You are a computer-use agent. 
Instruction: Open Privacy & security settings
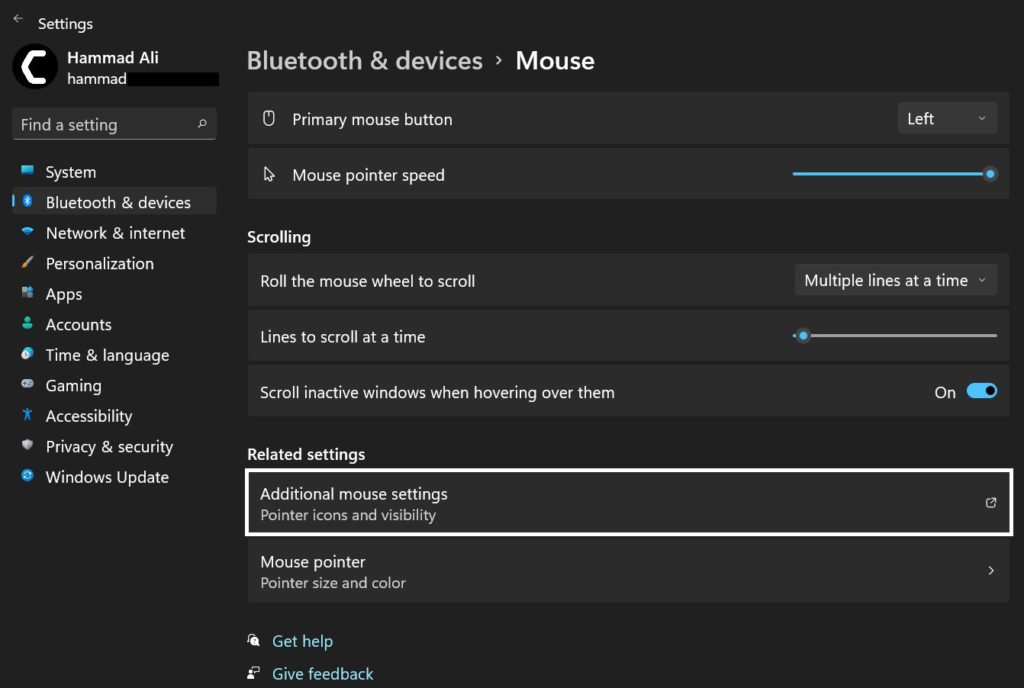tap(110, 446)
